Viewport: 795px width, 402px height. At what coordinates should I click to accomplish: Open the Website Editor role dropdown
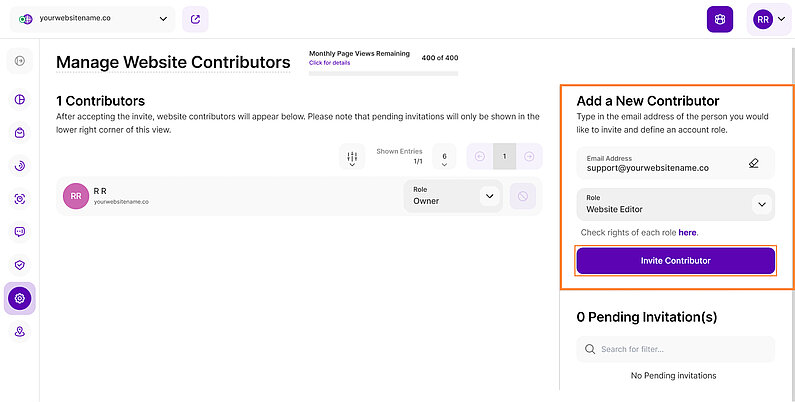(x=762, y=204)
